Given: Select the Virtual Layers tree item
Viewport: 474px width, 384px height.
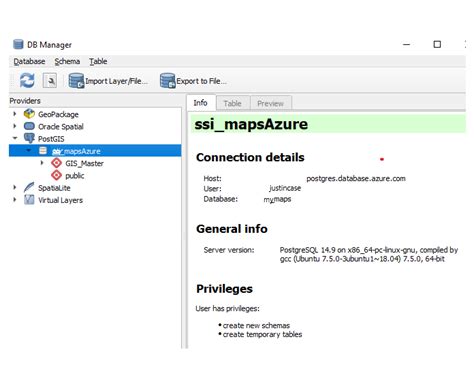Looking at the screenshot, I should click(60, 200).
